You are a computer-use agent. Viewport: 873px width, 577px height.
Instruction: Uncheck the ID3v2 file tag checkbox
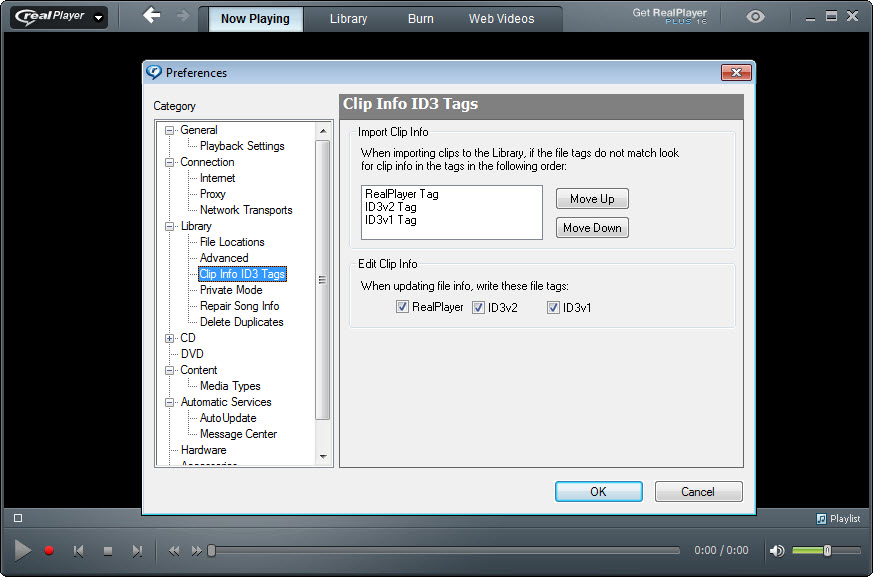click(478, 307)
